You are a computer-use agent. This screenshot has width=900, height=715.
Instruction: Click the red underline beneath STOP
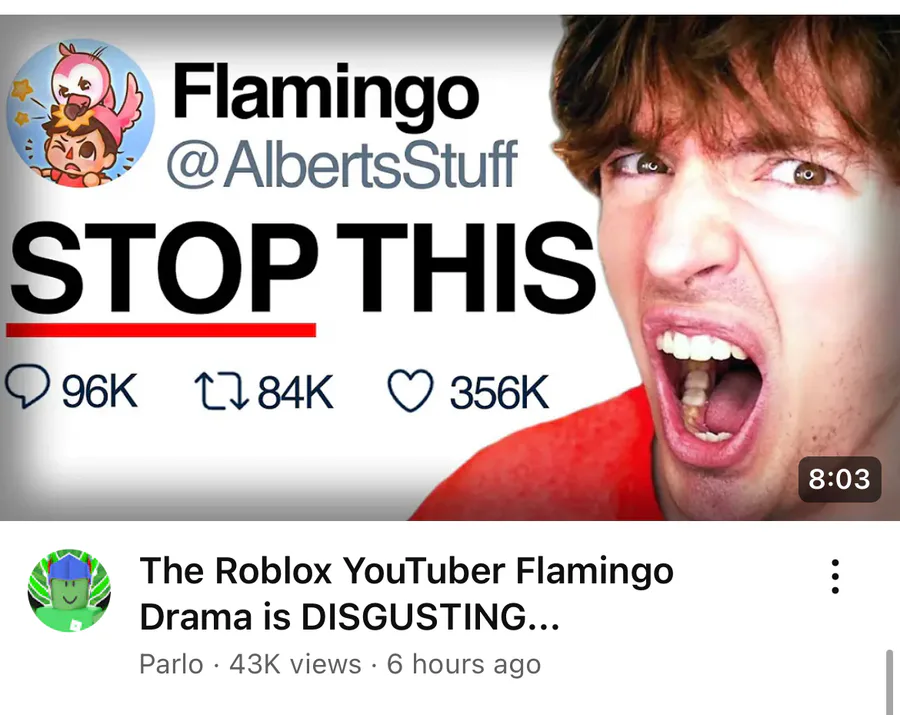click(x=161, y=330)
